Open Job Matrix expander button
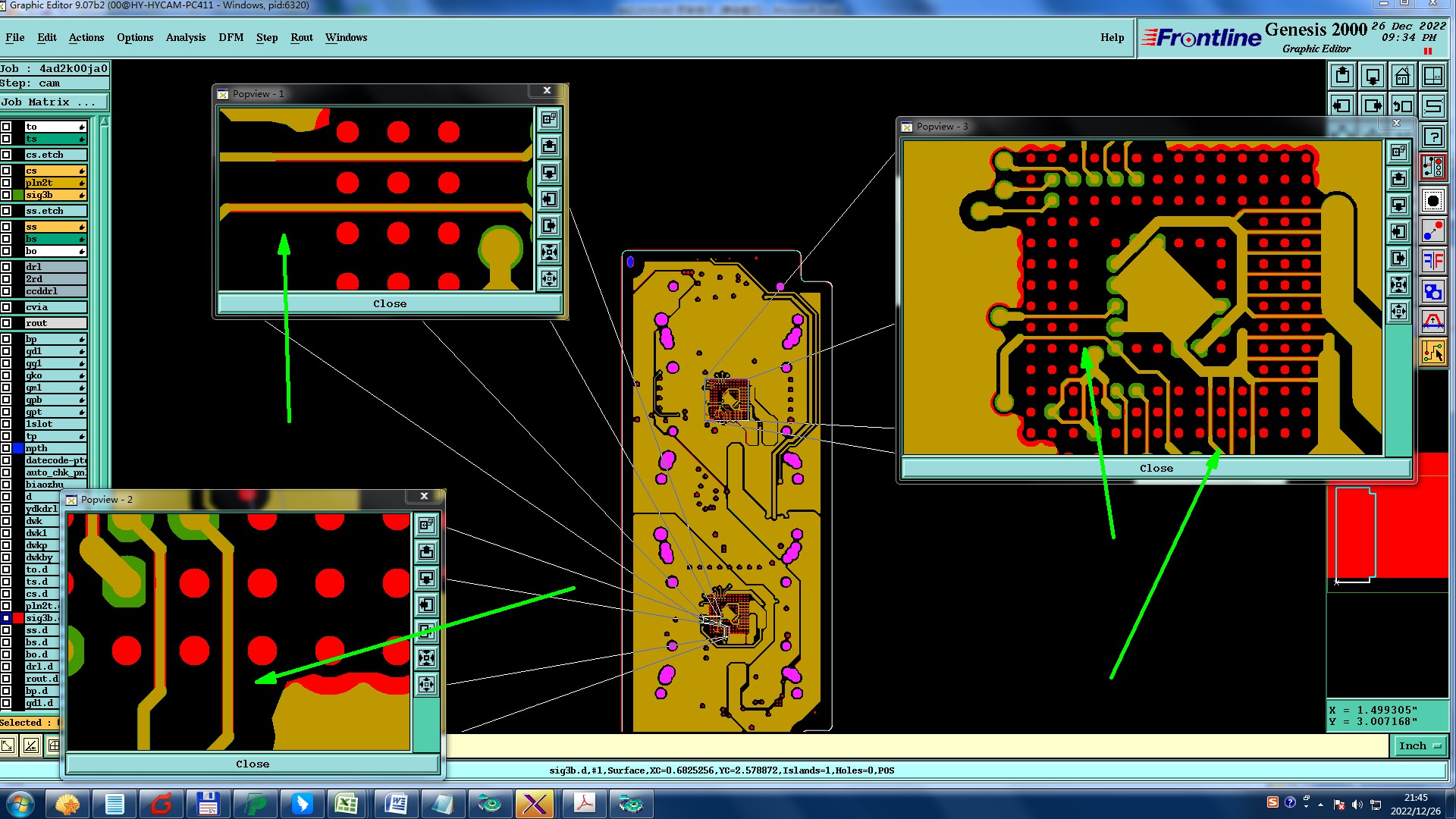 (x=55, y=102)
